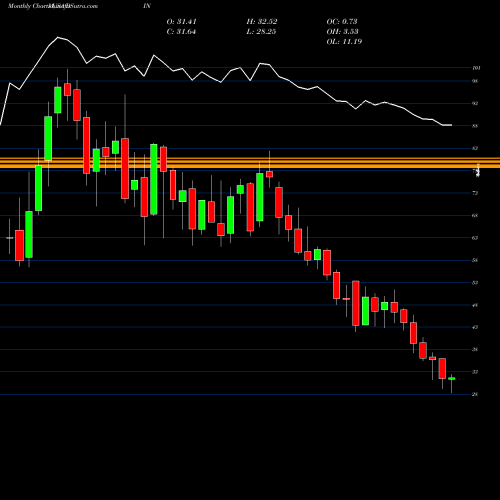500x500 pixels.
Task: Click the last small green candlestick
Action: click(452, 379)
